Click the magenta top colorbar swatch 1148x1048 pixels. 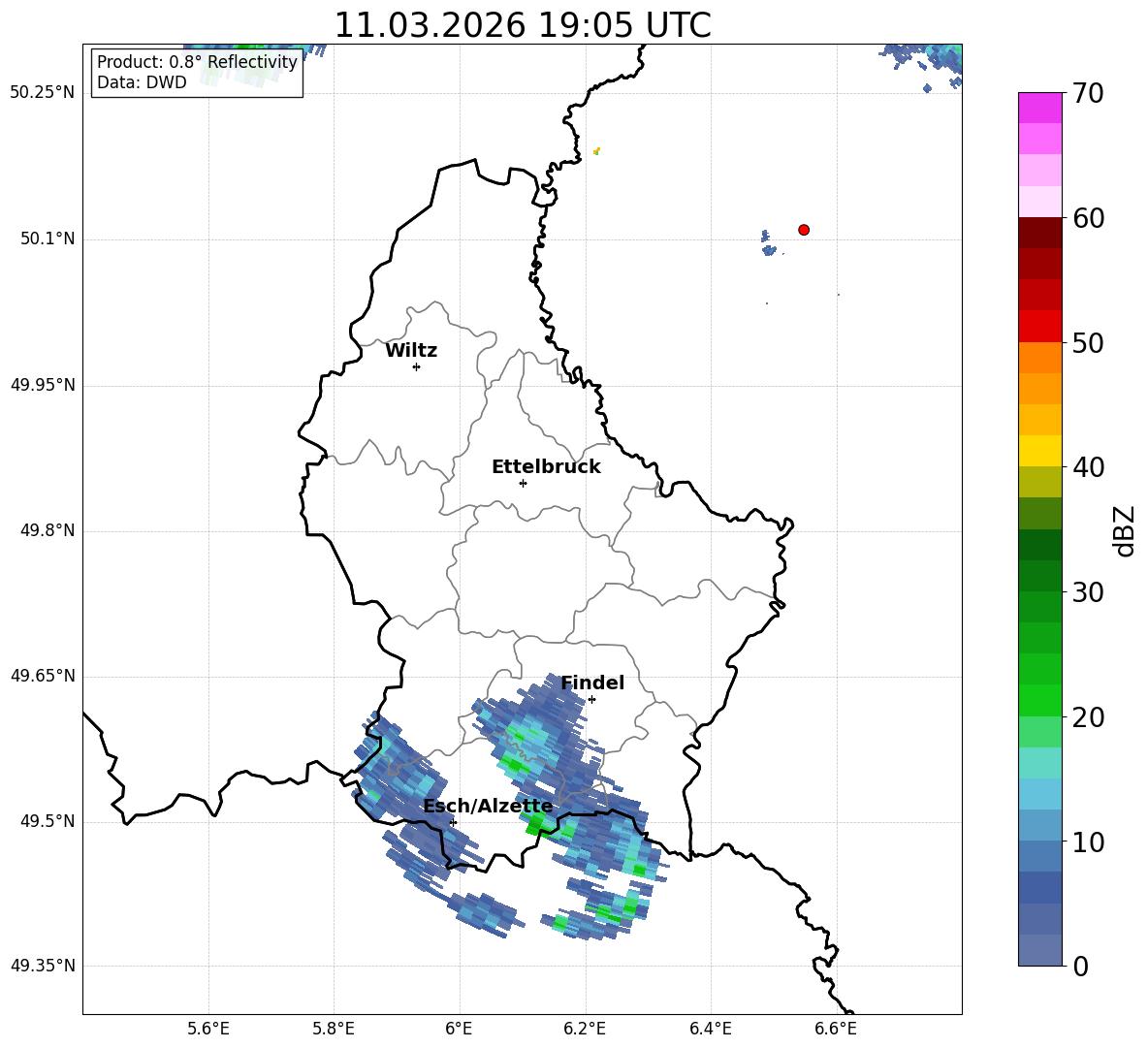click(1040, 108)
